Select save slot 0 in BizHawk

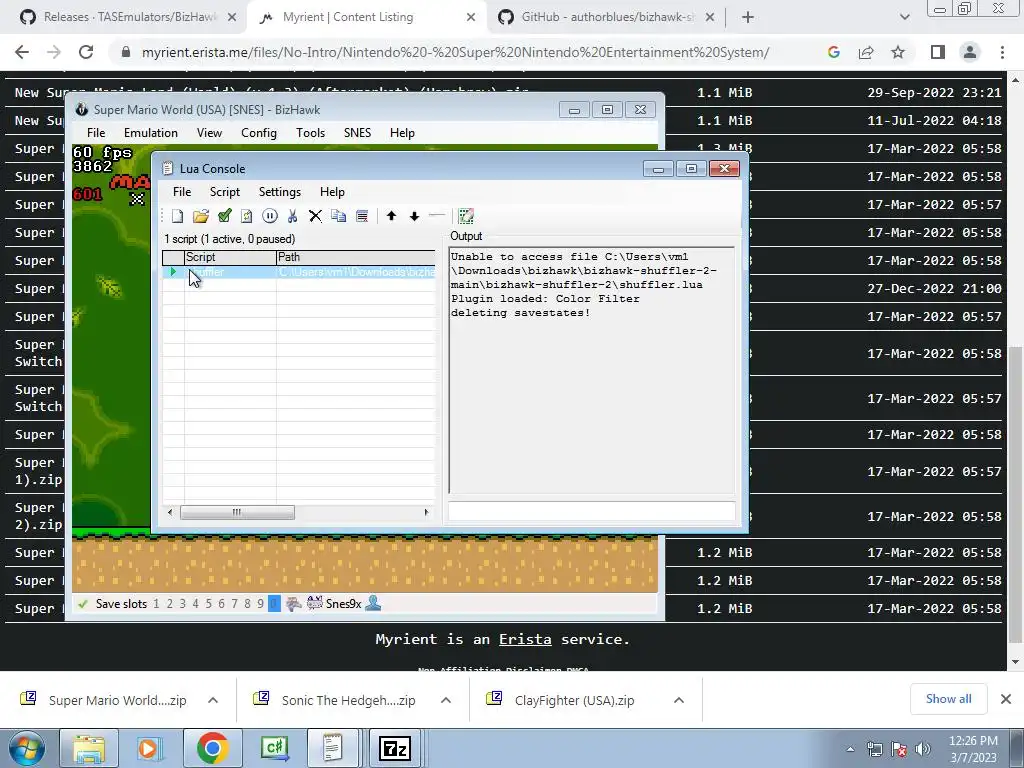274,604
